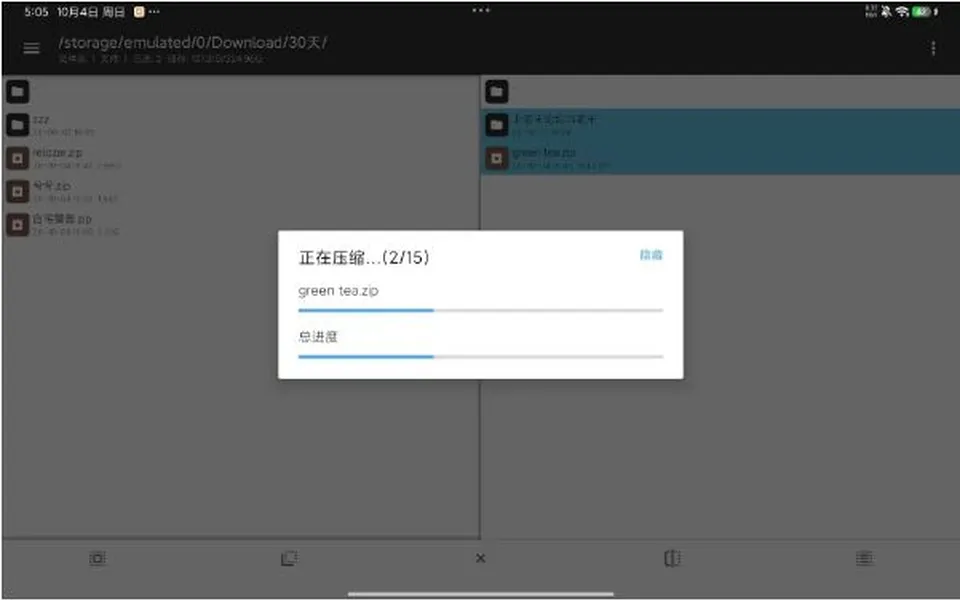Tap the green tea.zip archive icon in the right pane
The image size is (960, 601).
(497, 159)
